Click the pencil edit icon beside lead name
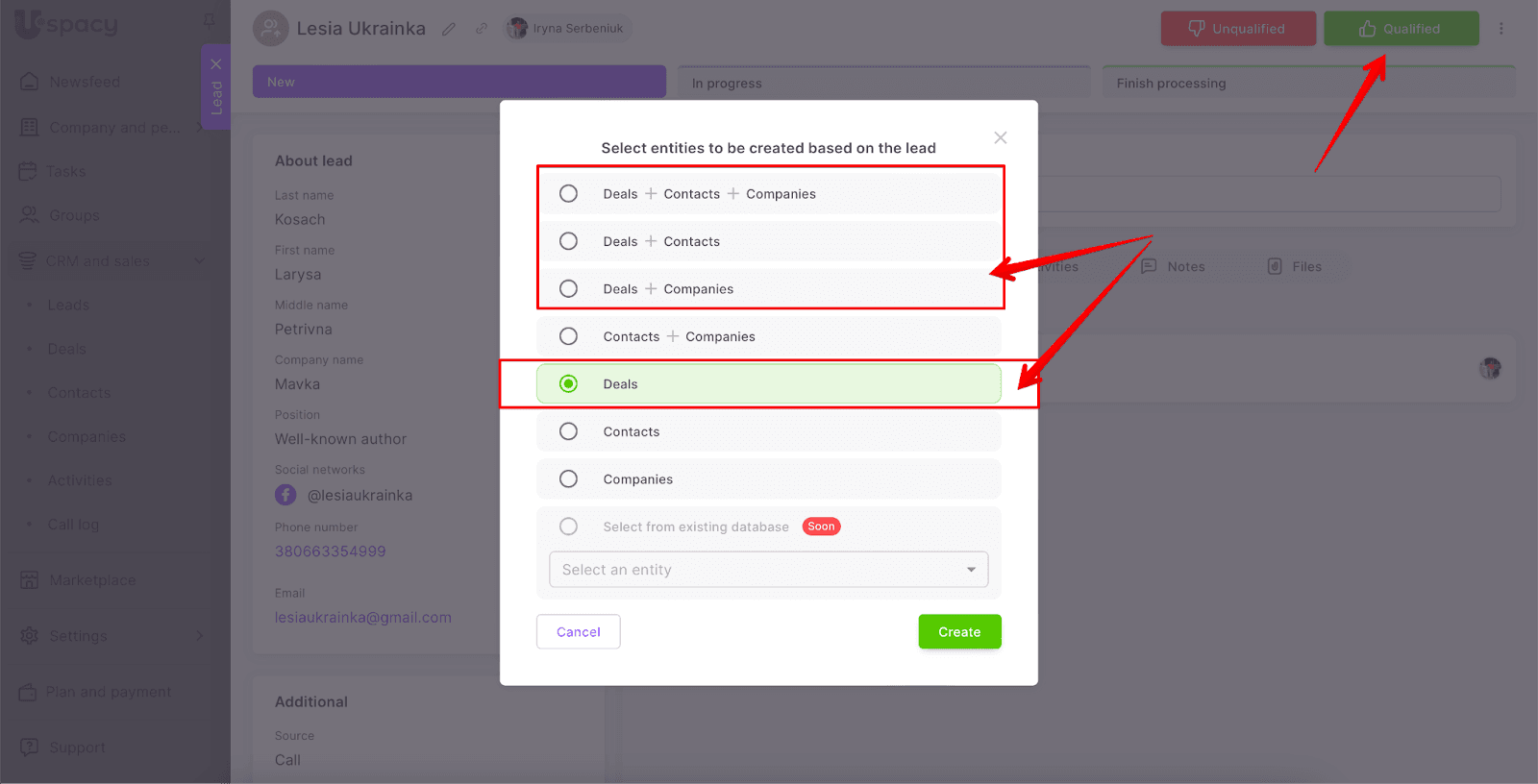Viewport: 1538px width, 784px height. (x=449, y=29)
